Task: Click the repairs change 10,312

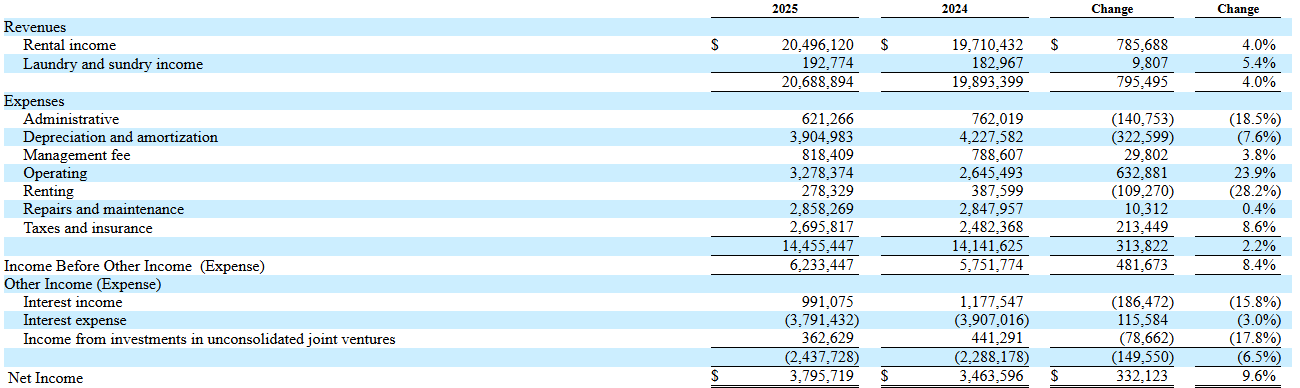Action: tap(1150, 209)
